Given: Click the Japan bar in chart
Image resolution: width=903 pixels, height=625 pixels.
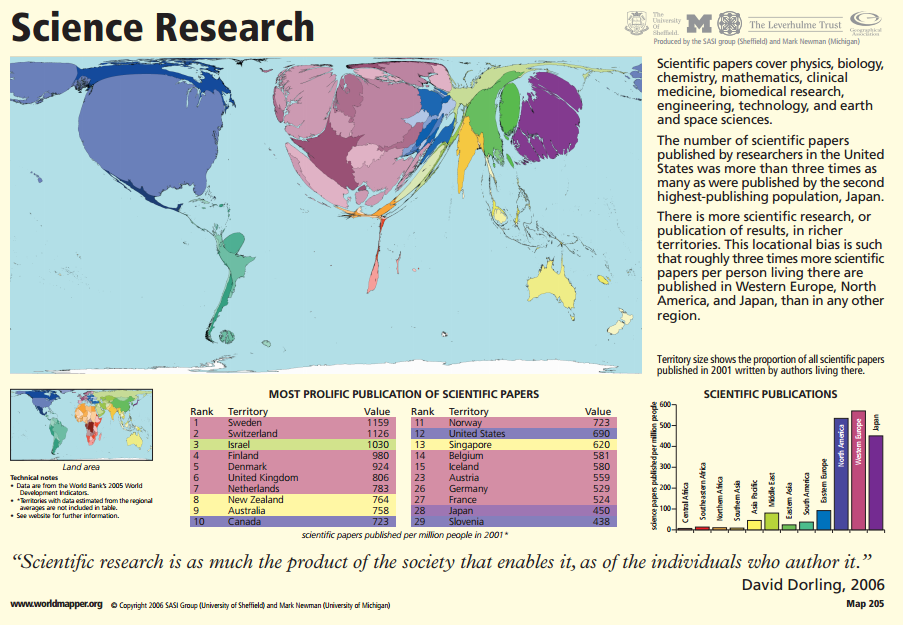Looking at the screenshot, I should (x=875, y=483).
